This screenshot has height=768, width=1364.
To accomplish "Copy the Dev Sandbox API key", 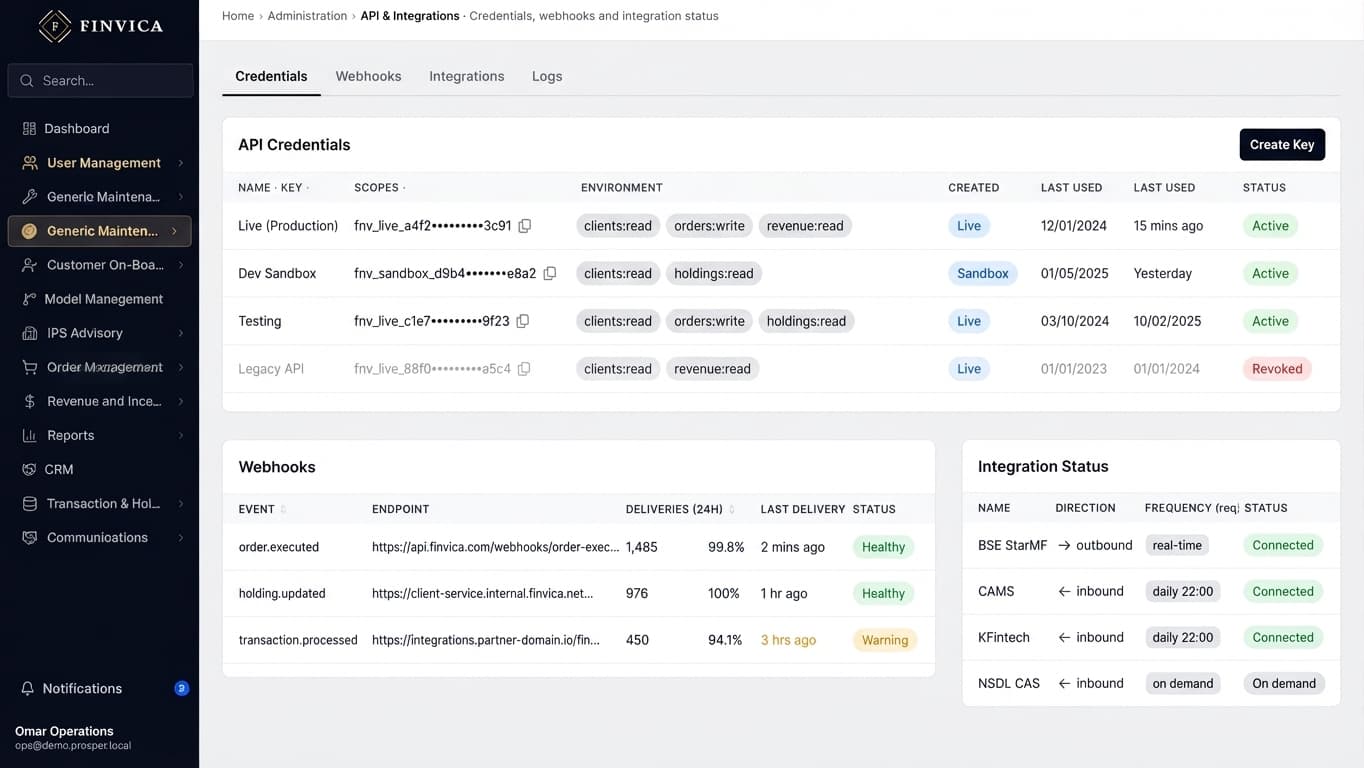I will click(x=549, y=273).
